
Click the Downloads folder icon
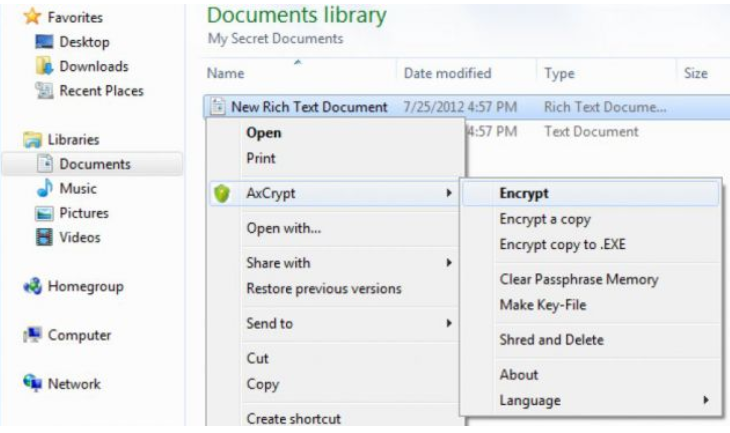[44, 66]
